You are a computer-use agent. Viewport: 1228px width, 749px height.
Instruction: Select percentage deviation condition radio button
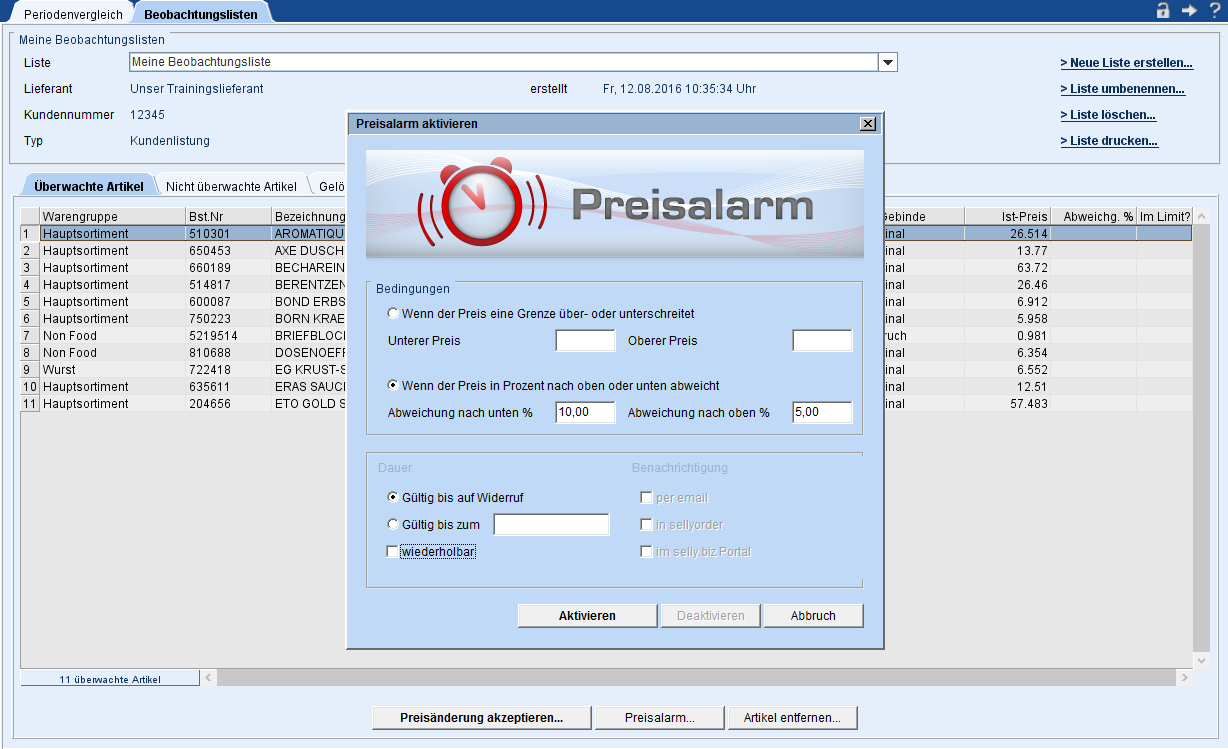[393, 385]
